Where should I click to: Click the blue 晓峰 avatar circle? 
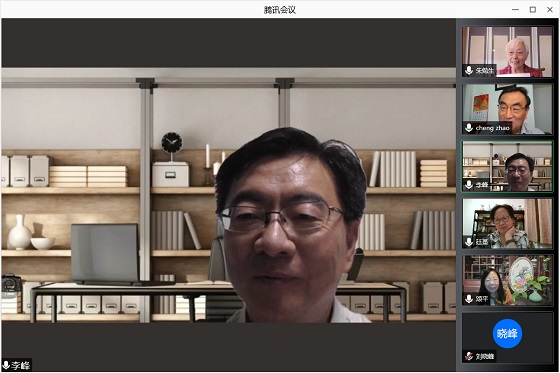pyautogui.click(x=507, y=333)
